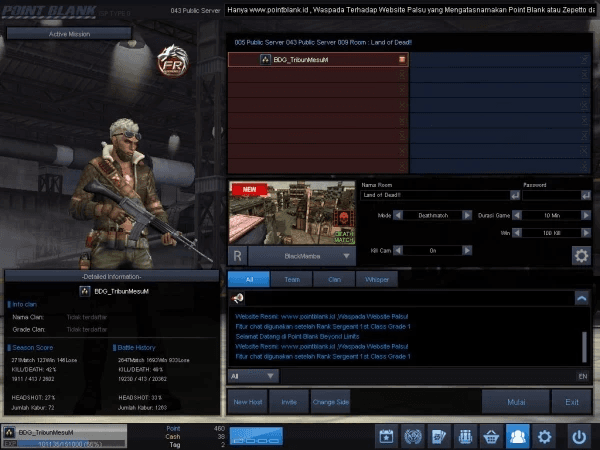This screenshot has width=600, height=450.
Task: Click the highlighted friends community icon
Action: tap(517, 436)
